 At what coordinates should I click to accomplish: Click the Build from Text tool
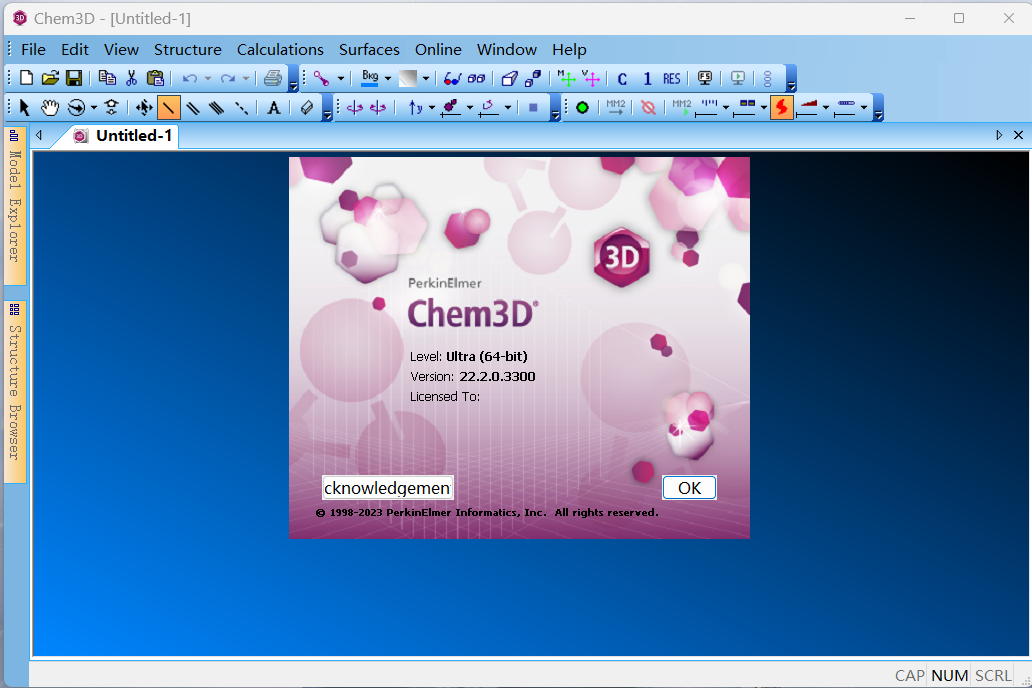click(274, 107)
